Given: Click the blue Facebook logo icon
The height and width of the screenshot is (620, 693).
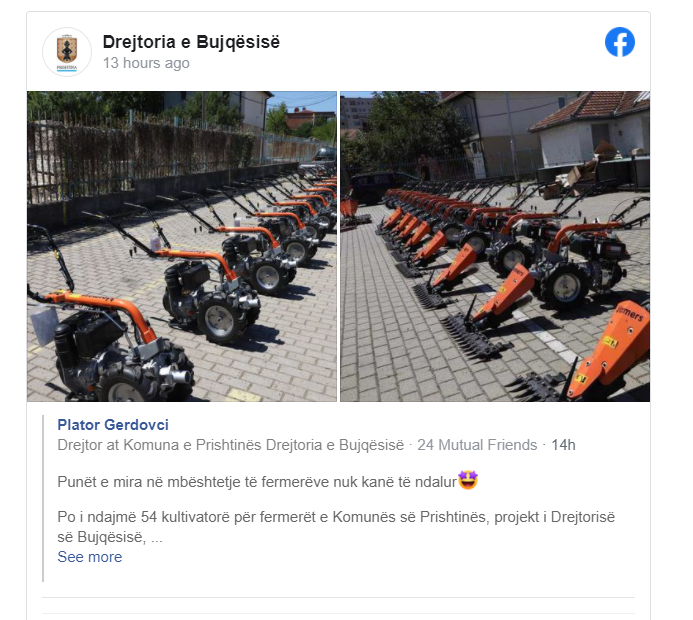Looking at the screenshot, I should coord(620,42).
